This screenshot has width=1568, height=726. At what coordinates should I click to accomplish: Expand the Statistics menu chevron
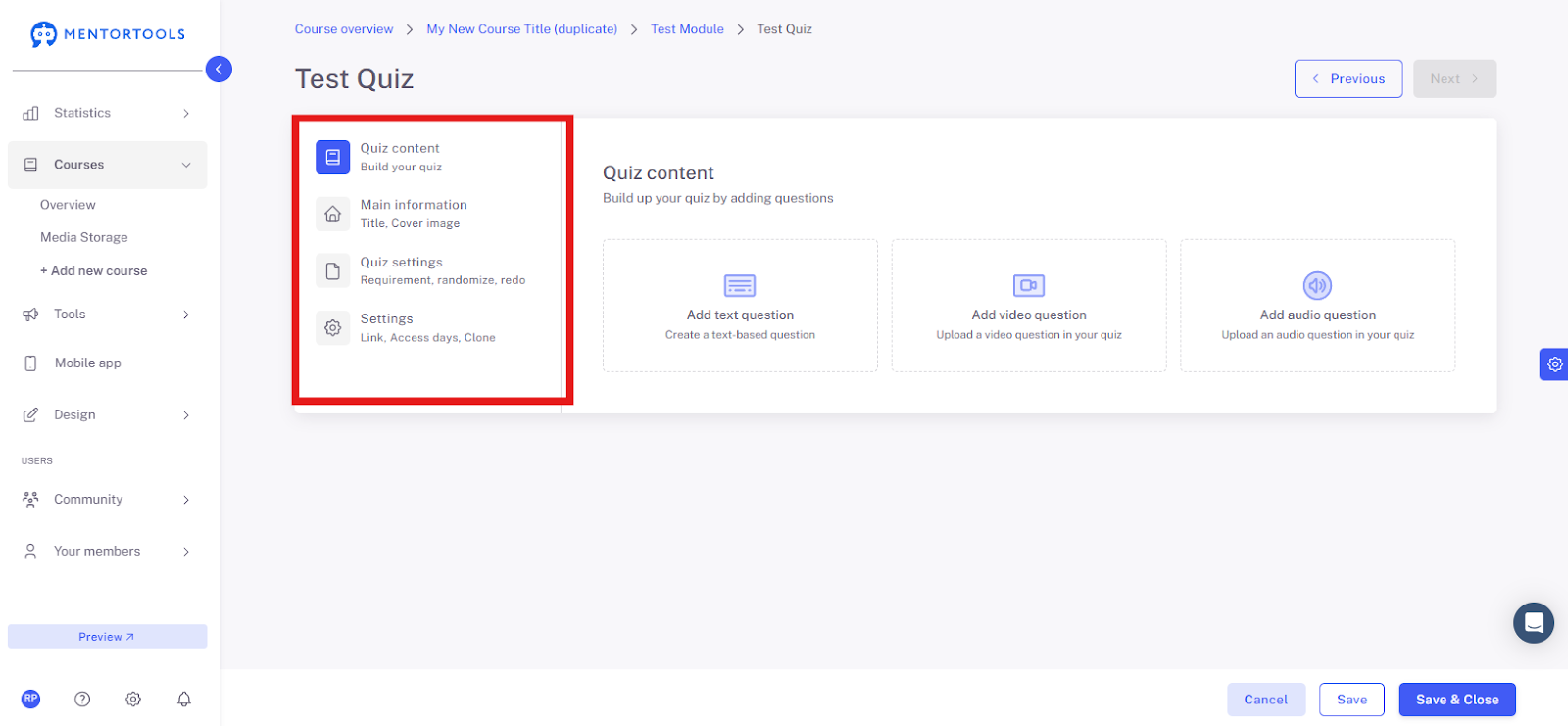click(186, 113)
